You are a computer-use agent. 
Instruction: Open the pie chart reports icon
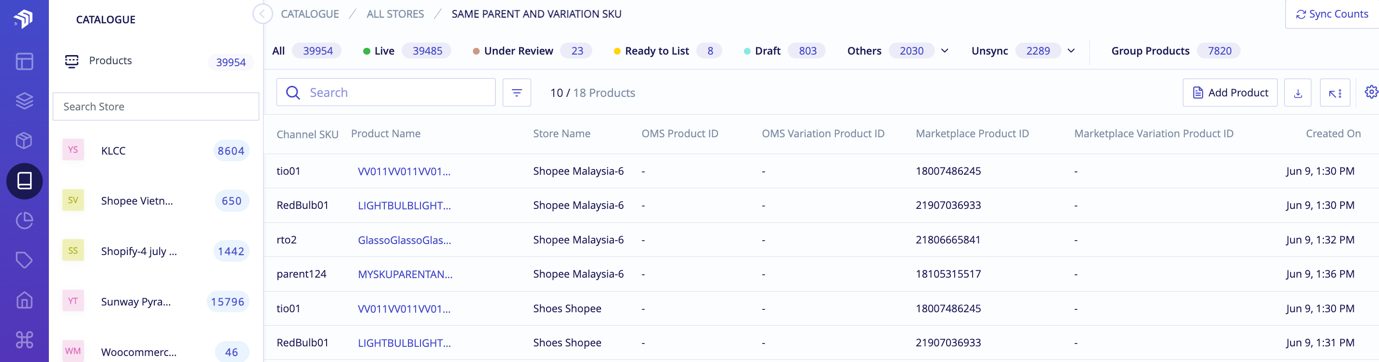(x=24, y=221)
